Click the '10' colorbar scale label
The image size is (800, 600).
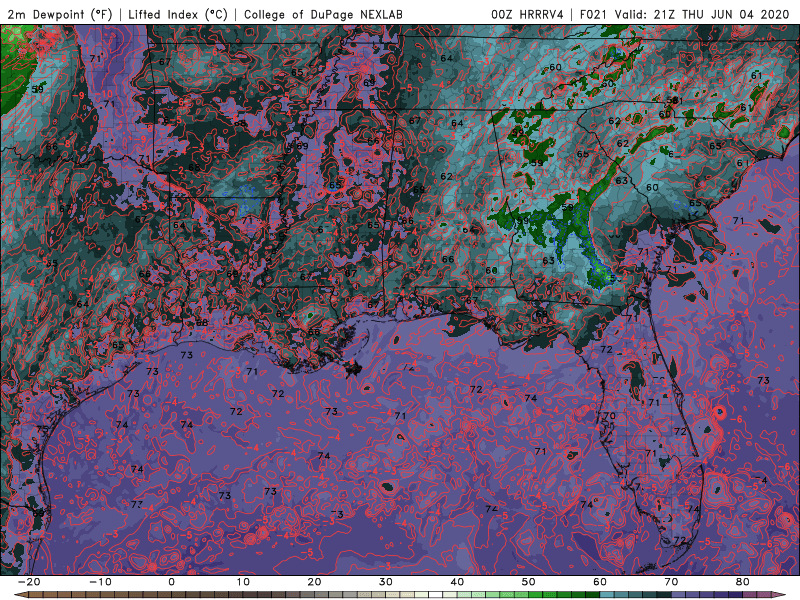pyautogui.click(x=243, y=582)
